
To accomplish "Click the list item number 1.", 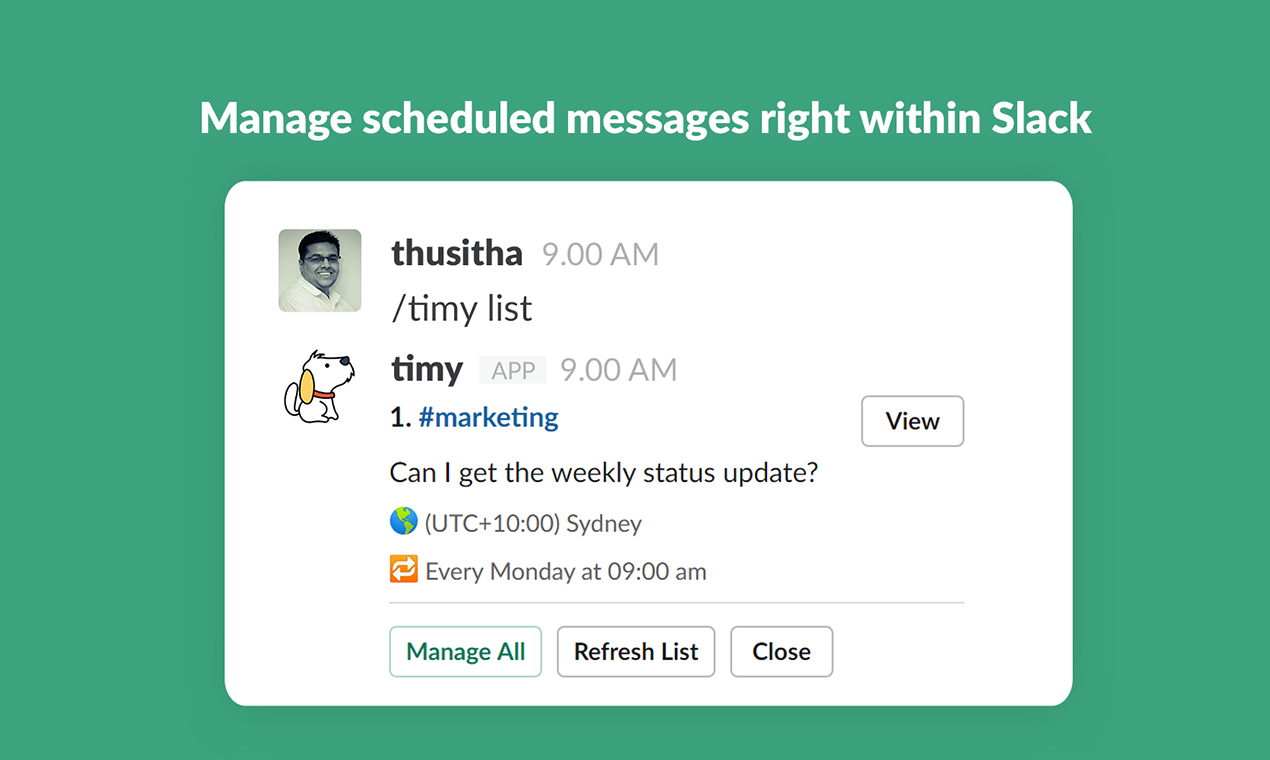I will [400, 418].
